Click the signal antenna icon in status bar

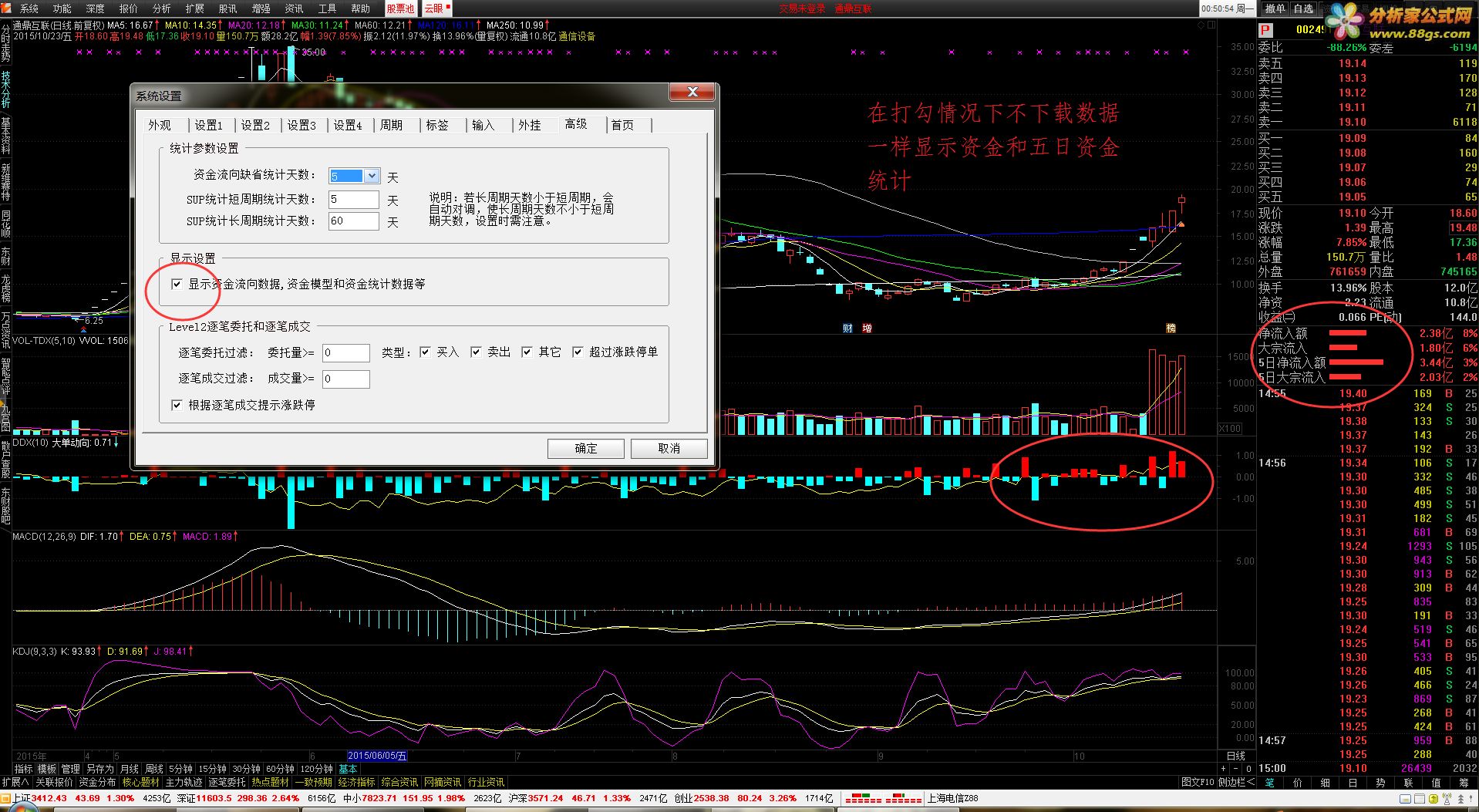[1447, 799]
